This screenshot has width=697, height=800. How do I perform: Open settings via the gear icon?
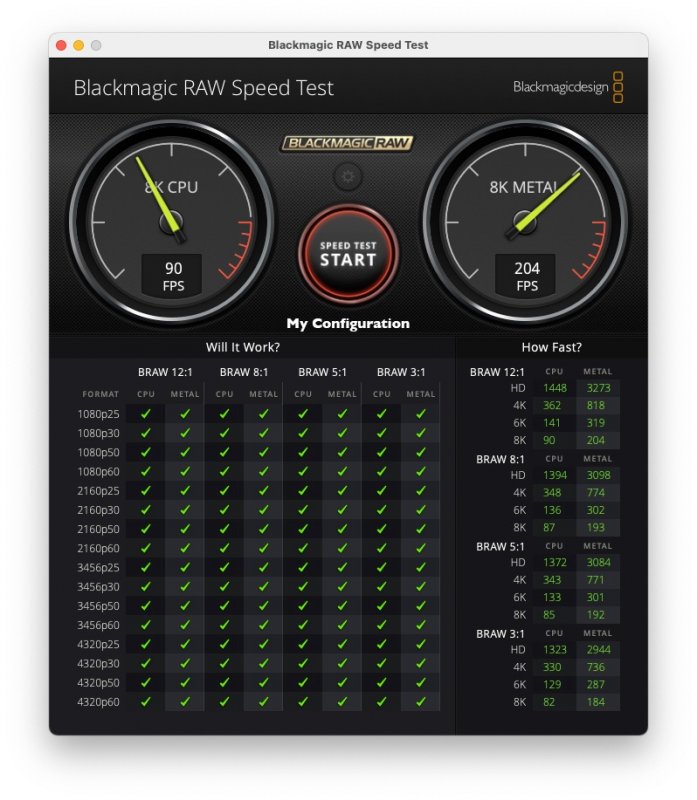click(348, 177)
